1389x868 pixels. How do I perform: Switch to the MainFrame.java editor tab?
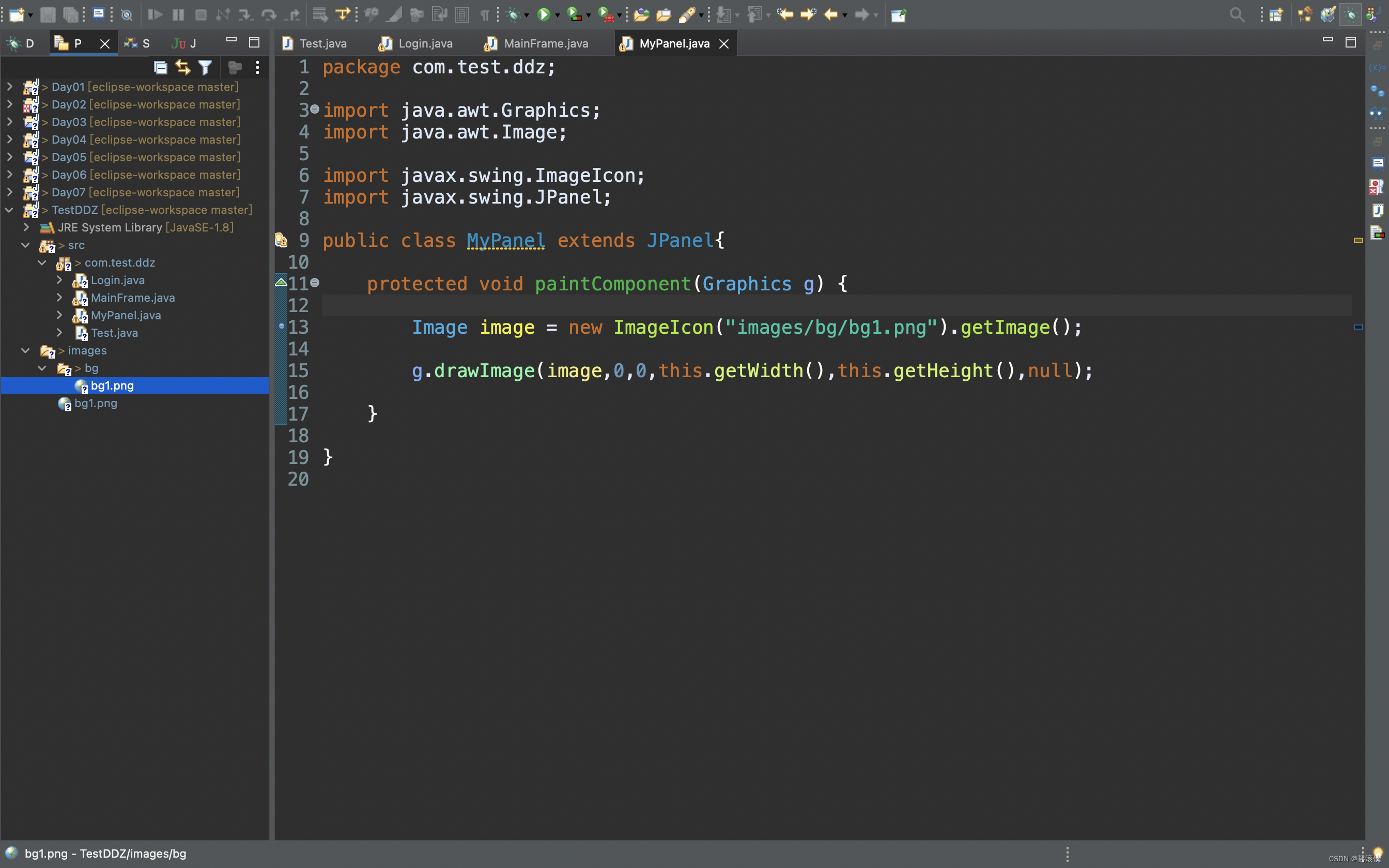pyautogui.click(x=545, y=43)
